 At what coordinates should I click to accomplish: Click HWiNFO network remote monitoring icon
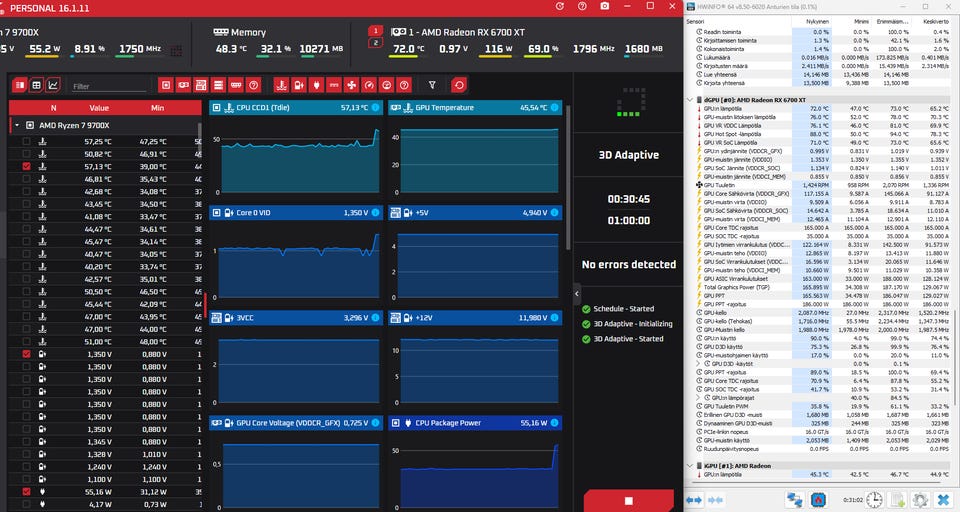[x=795, y=500]
